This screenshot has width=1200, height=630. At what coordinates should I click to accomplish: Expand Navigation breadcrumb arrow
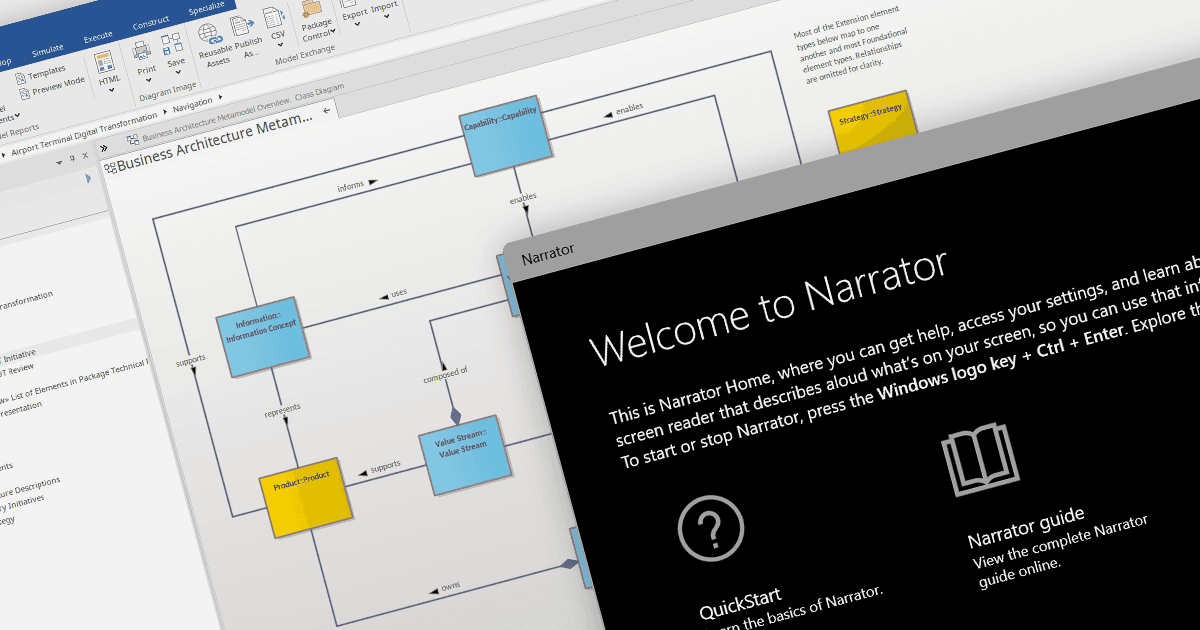coord(219,99)
